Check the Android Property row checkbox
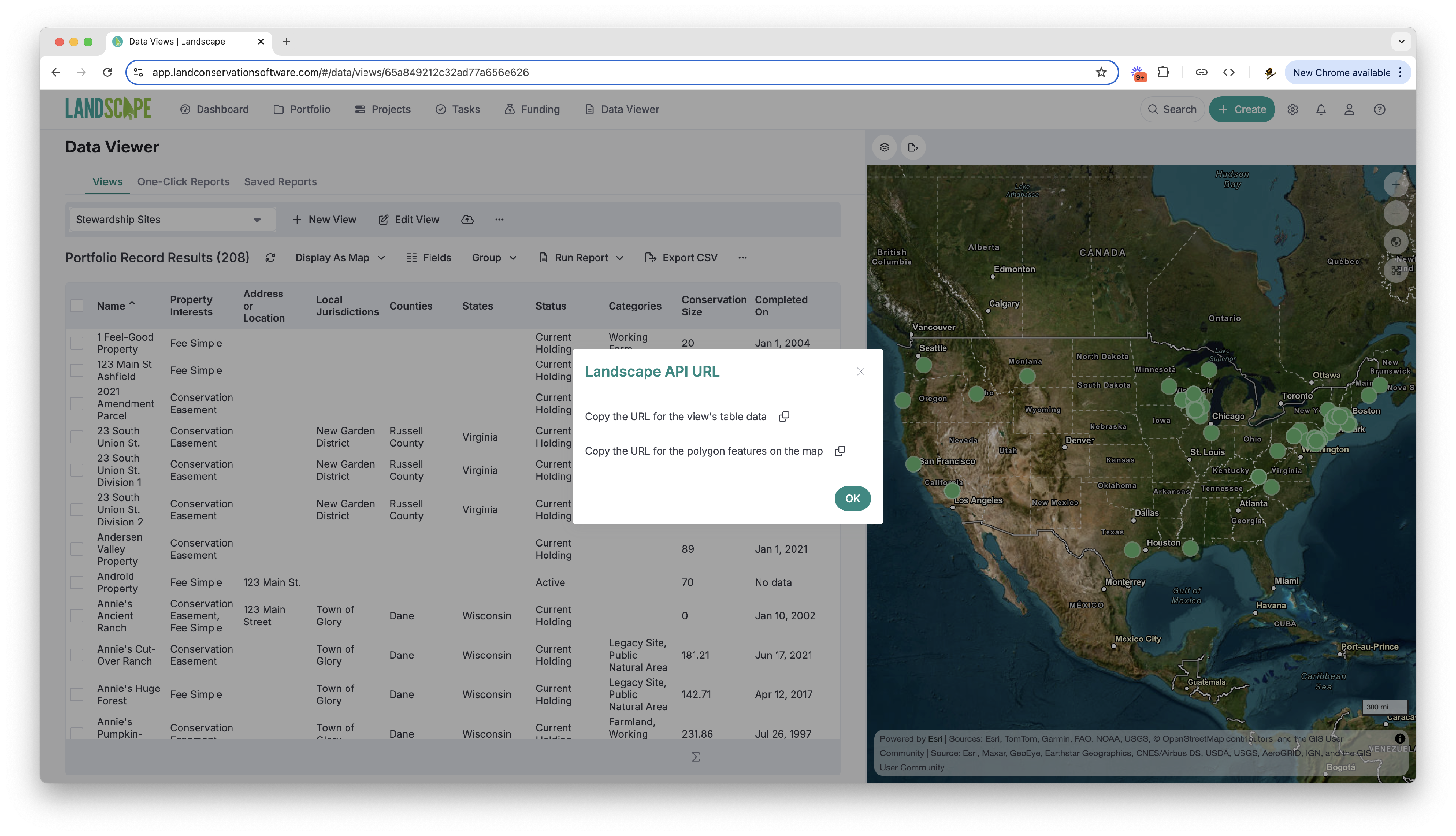Image resolution: width=1456 pixels, height=836 pixels. click(x=77, y=582)
